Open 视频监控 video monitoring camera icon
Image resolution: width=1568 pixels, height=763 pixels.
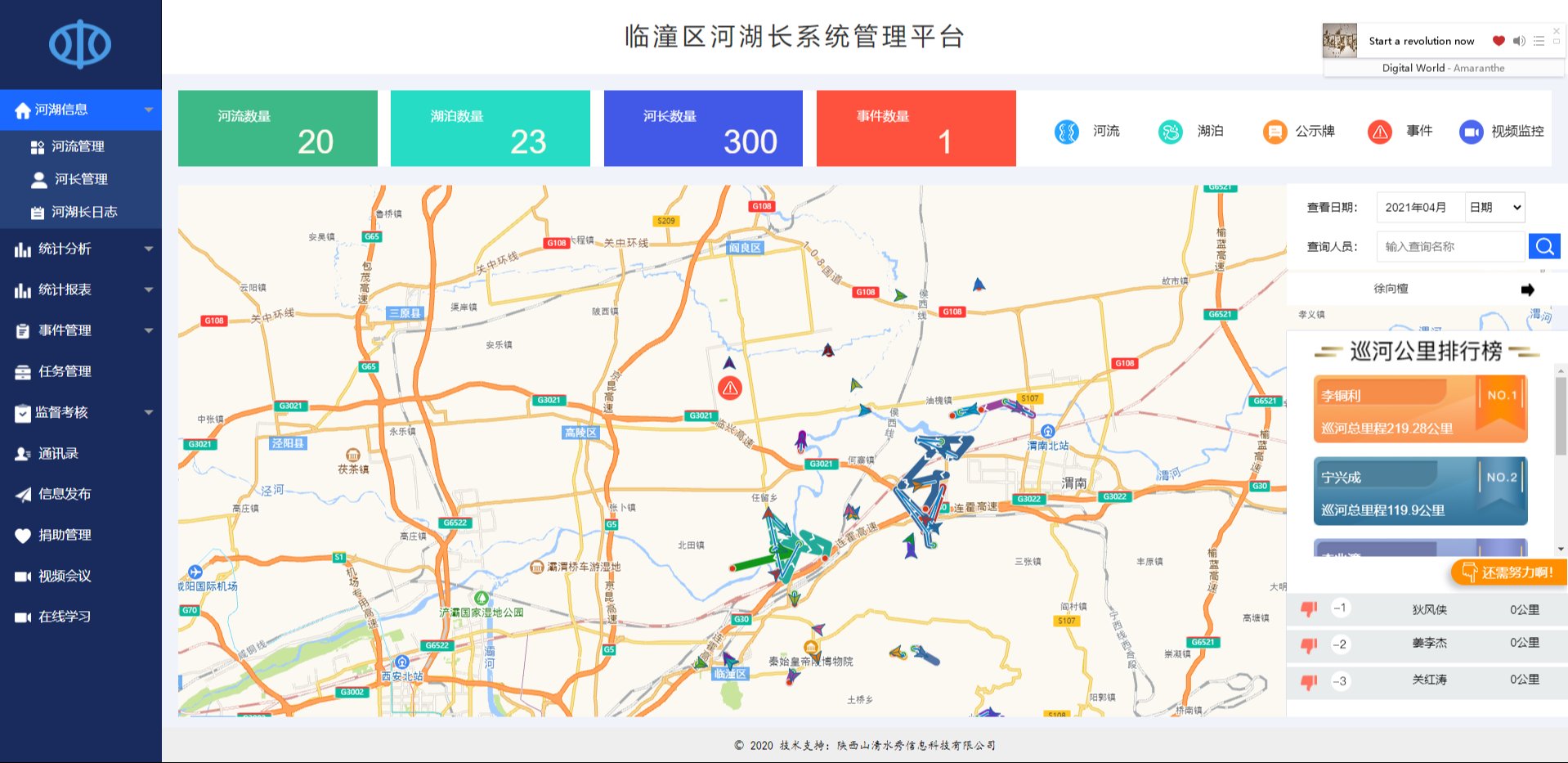(x=1471, y=132)
